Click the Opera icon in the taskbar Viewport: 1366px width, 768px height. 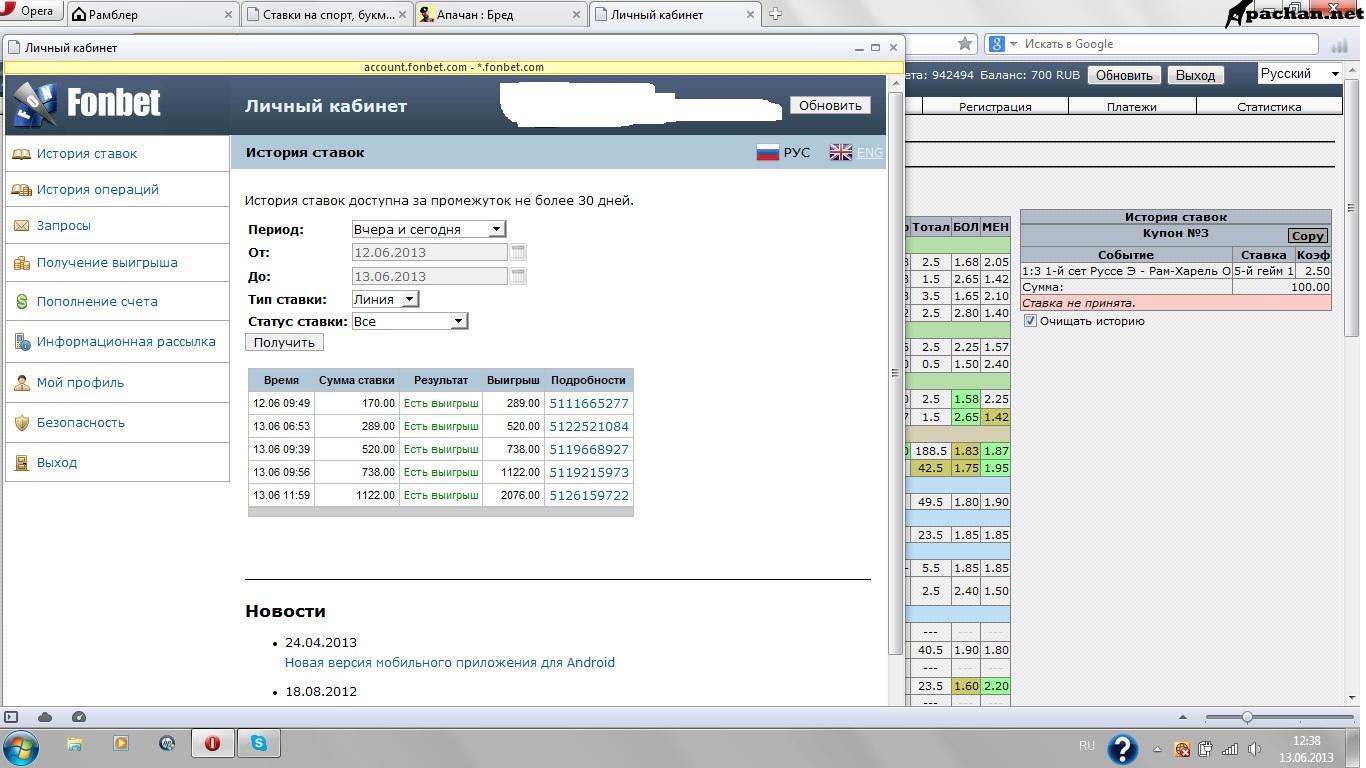click(212, 743)
